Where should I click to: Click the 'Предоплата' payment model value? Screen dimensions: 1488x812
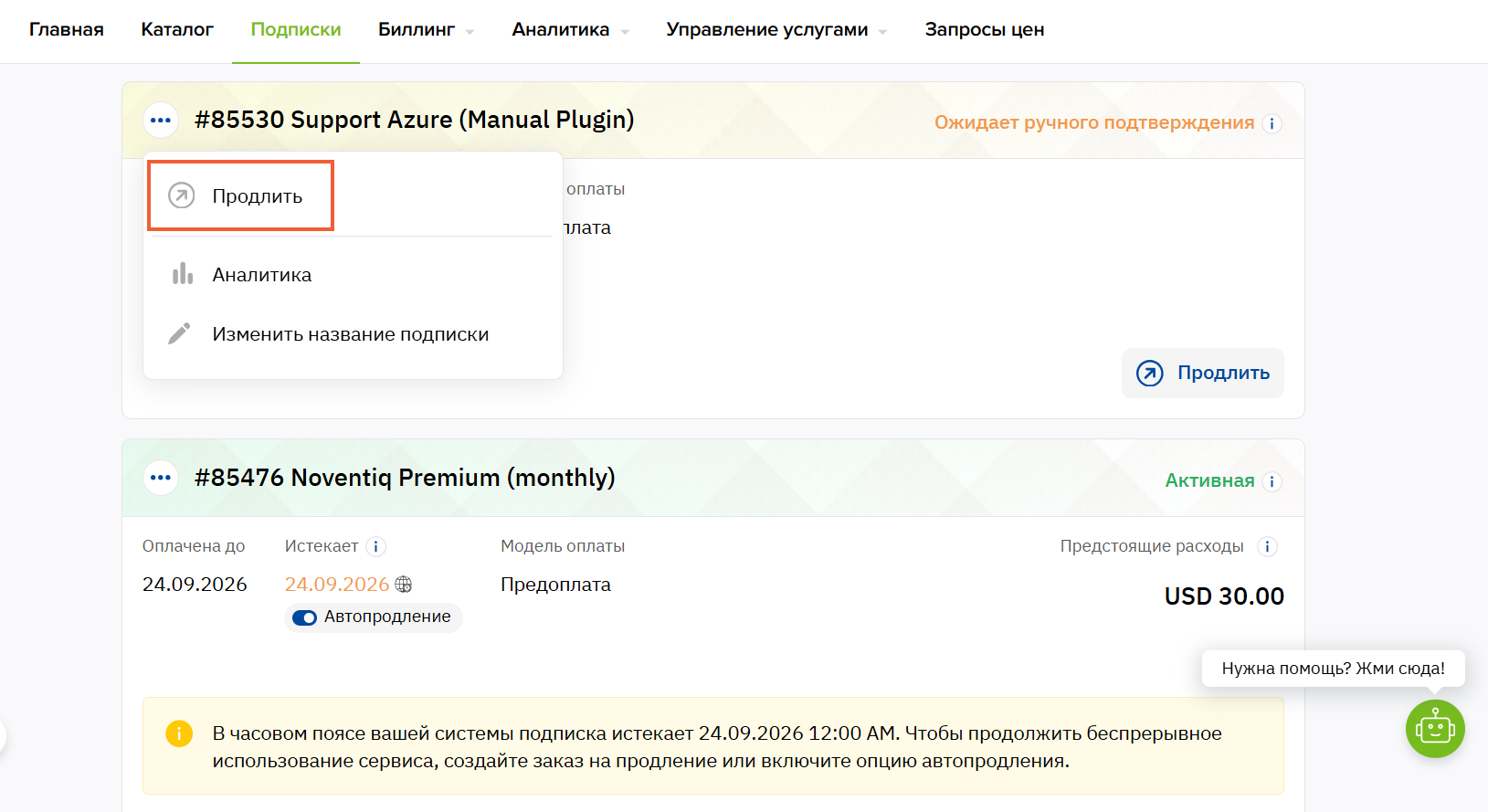555,585
